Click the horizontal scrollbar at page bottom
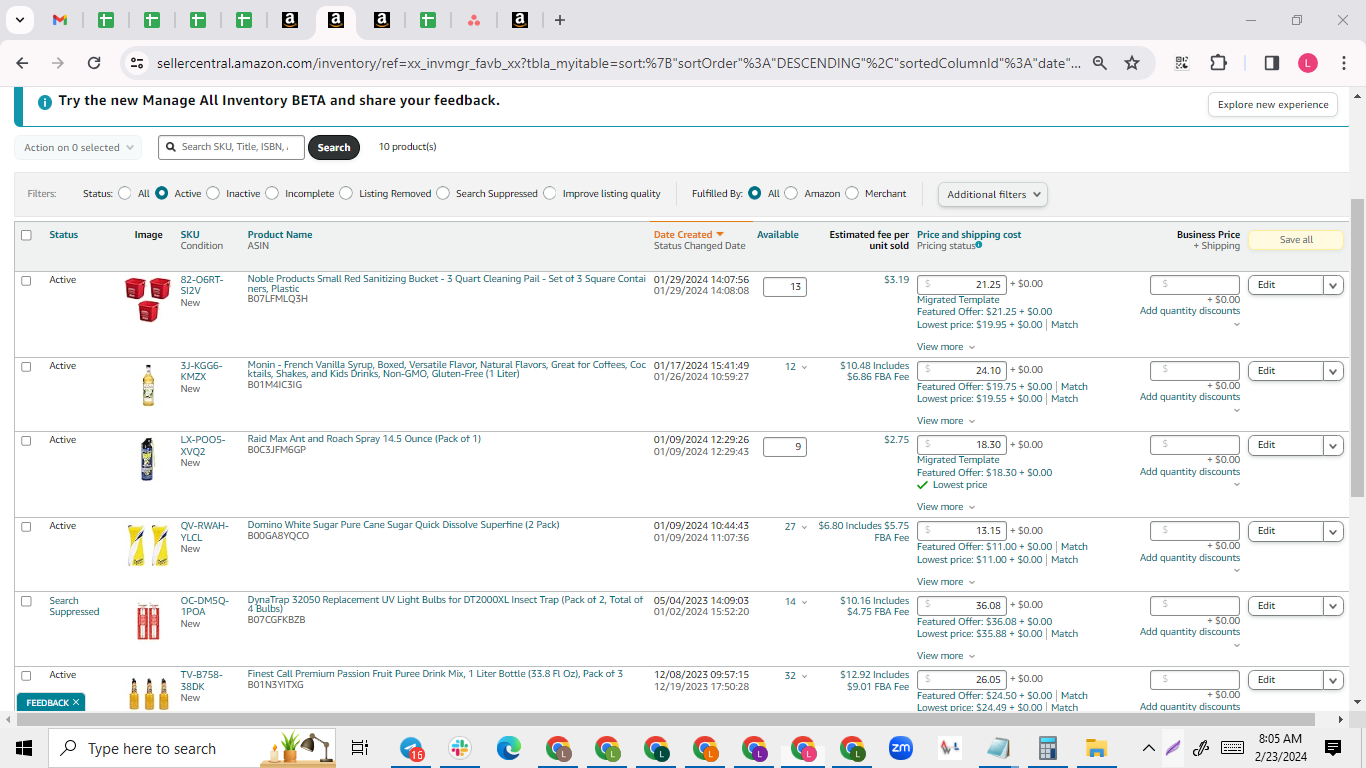This screenshot has width=1366, height=768. pos(668,719)
